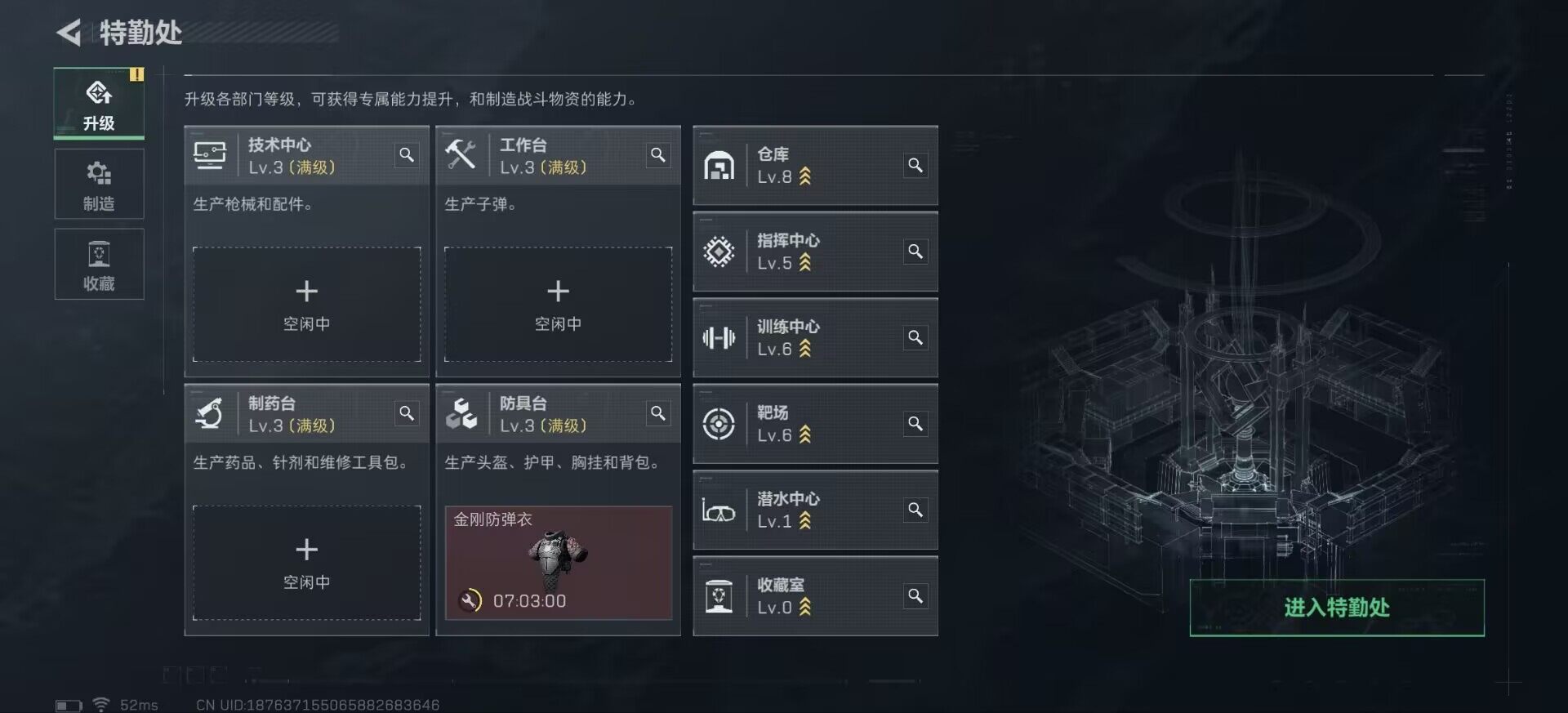View 指挥中心 details via magnifier icon
The height and width of the screenshot is (713, 1568).
pos(915,252)
